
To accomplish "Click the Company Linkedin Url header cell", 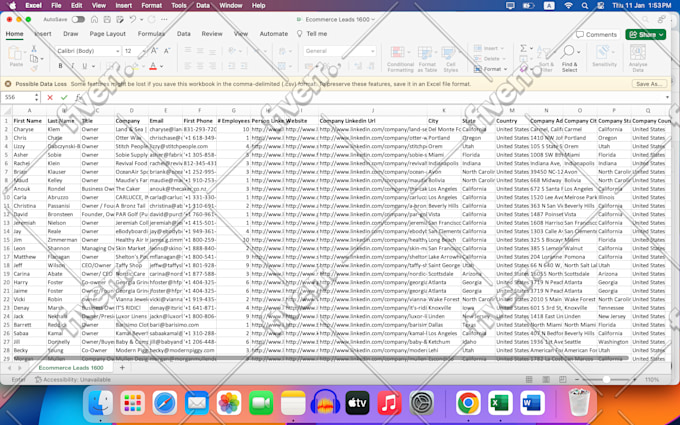I will [373, 121].
